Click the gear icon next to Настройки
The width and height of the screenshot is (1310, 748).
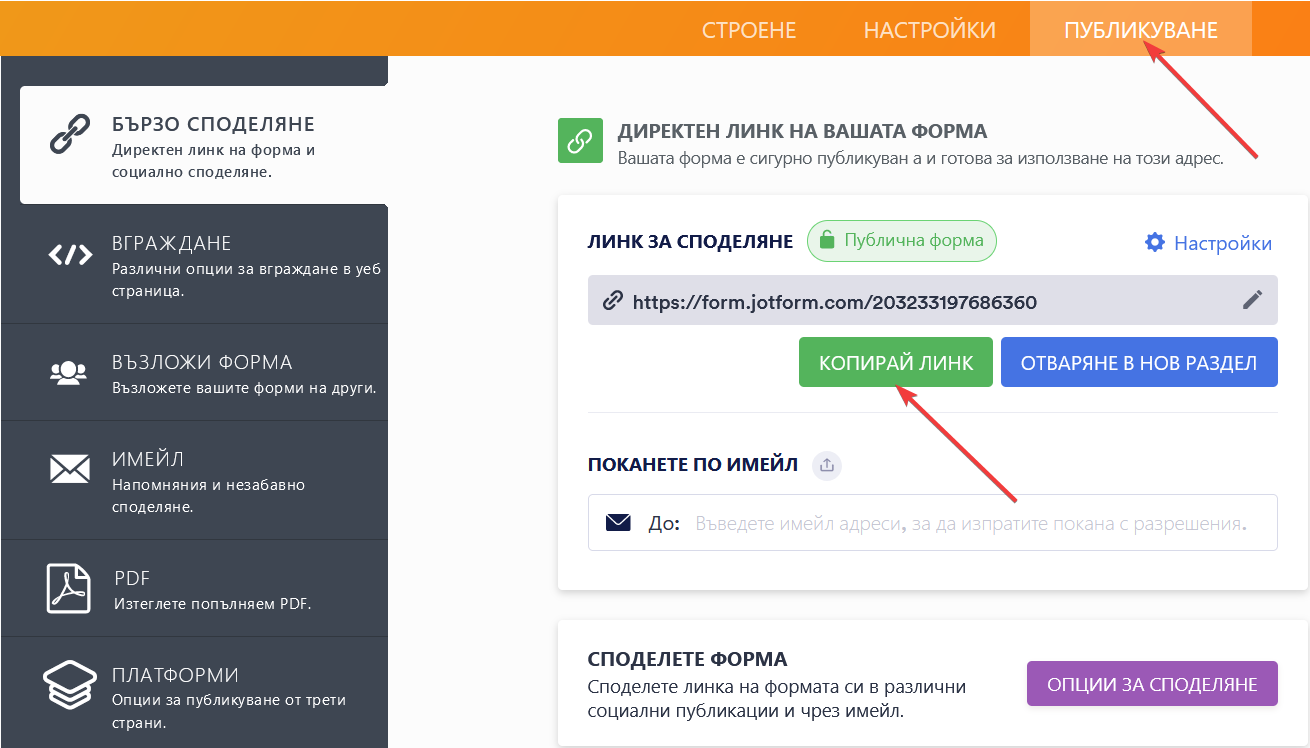tap(1155, 243)
